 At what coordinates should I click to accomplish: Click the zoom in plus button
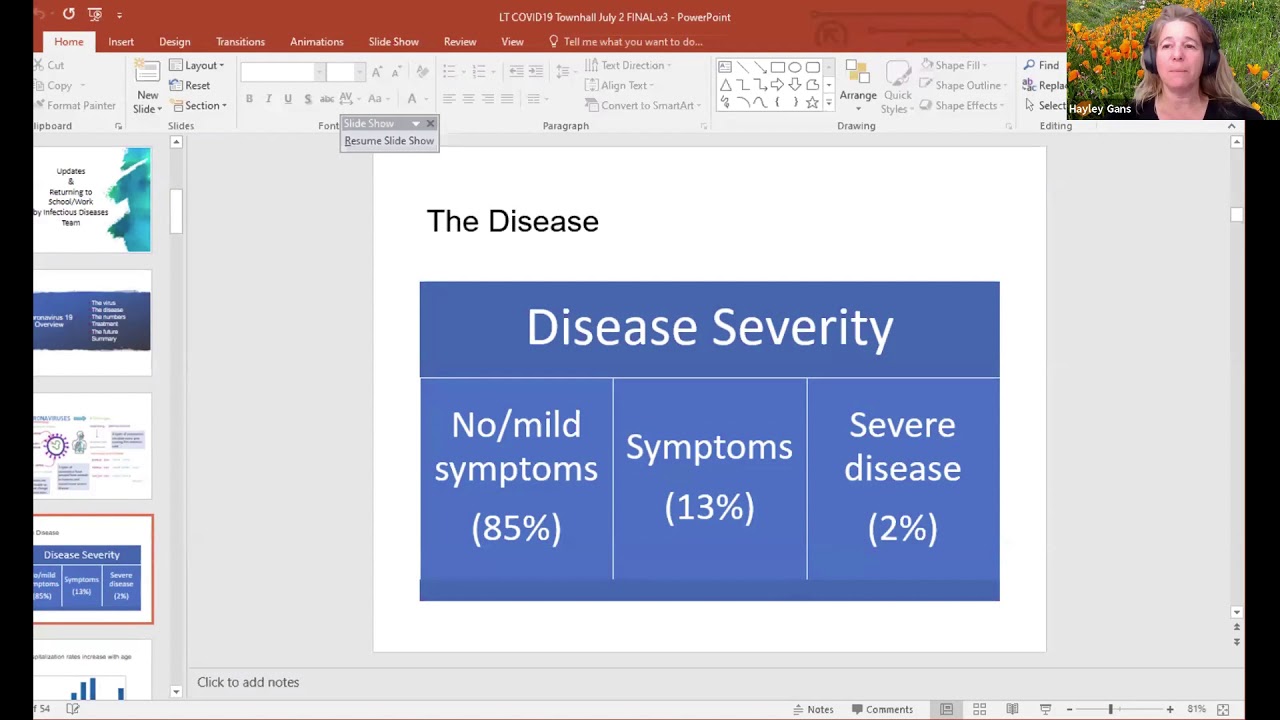1170,709
